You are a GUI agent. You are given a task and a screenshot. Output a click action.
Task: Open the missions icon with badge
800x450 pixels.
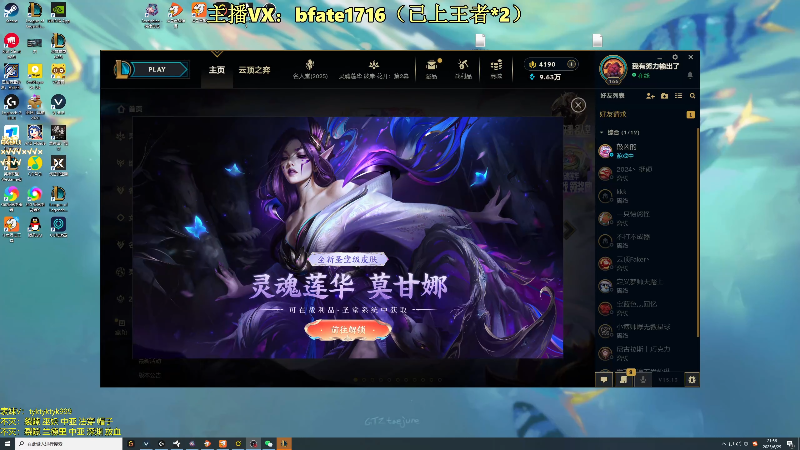624,379
